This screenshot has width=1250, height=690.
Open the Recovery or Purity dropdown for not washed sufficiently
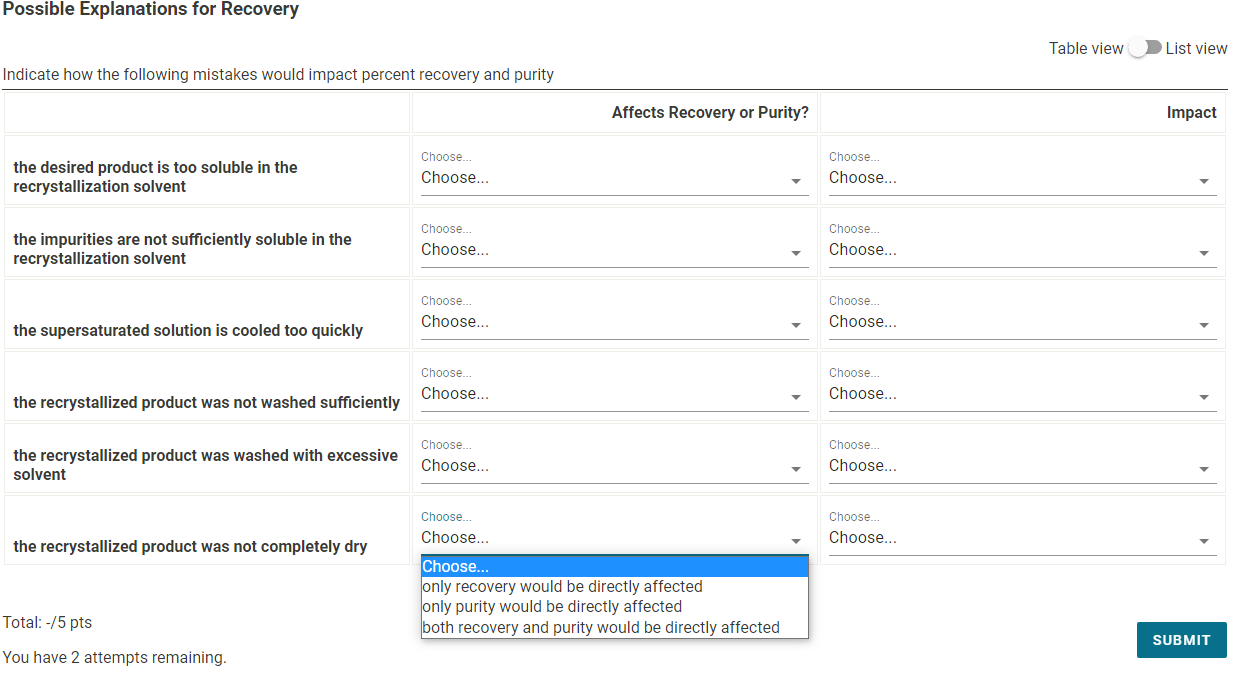[x=614, y=393]
